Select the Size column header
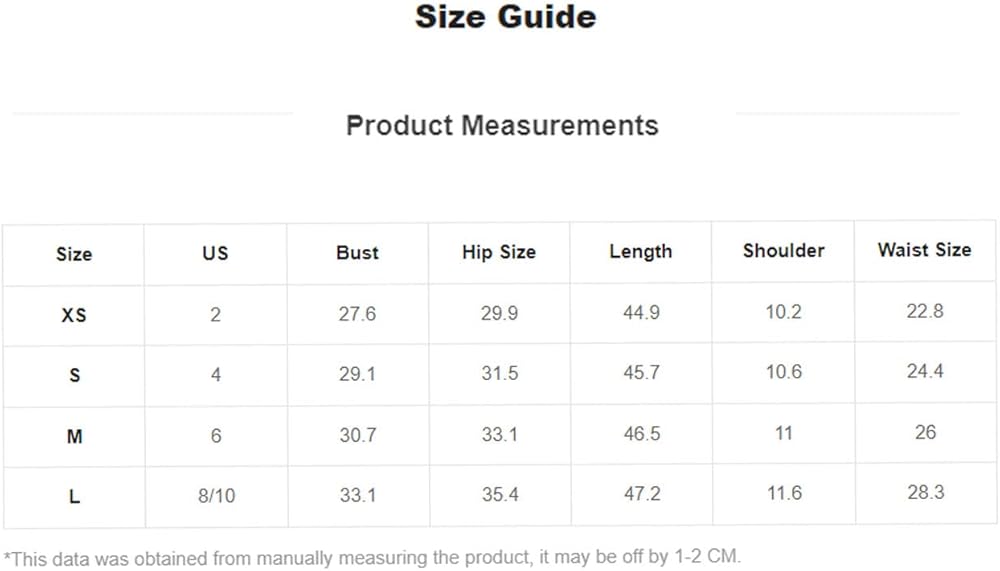The width and height of the screenshot is (1000, 571). coord(74,254)
